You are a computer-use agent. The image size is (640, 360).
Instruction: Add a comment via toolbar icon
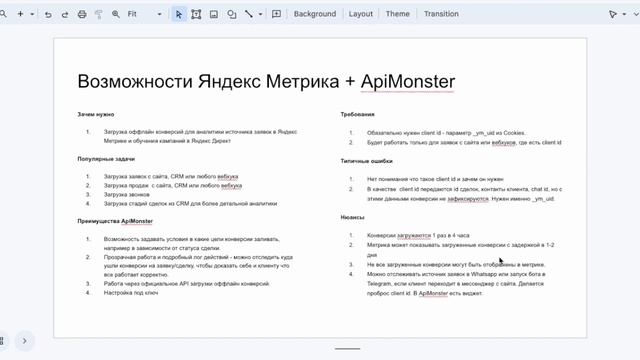(276, 14)
